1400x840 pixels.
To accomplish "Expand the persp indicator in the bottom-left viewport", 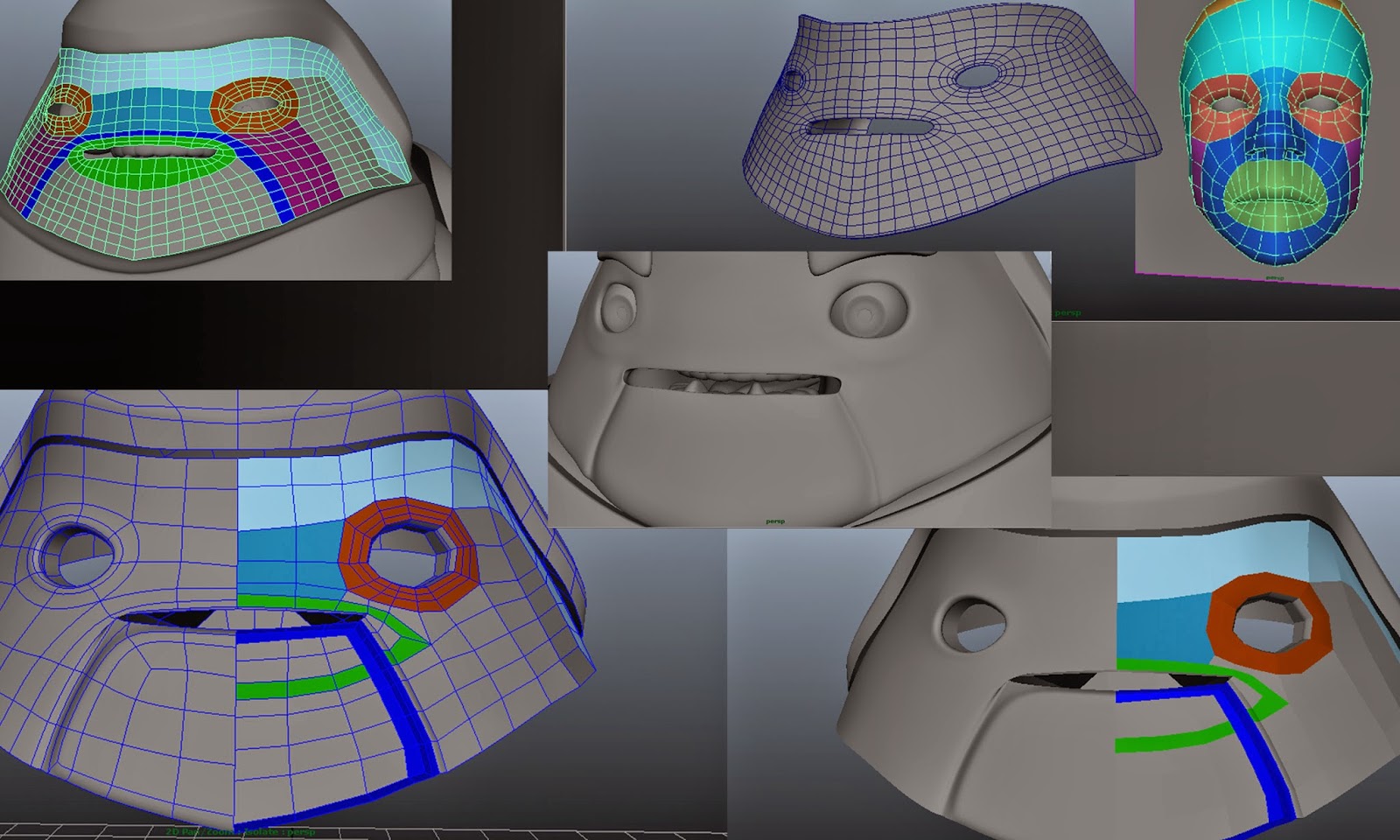I will [302, 833].
